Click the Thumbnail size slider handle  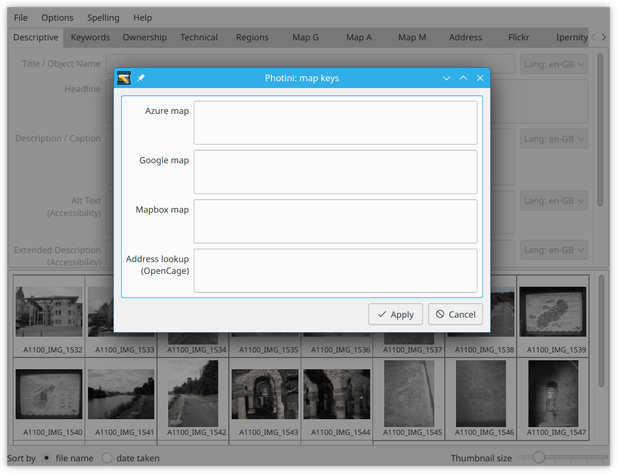coord(538,457)
